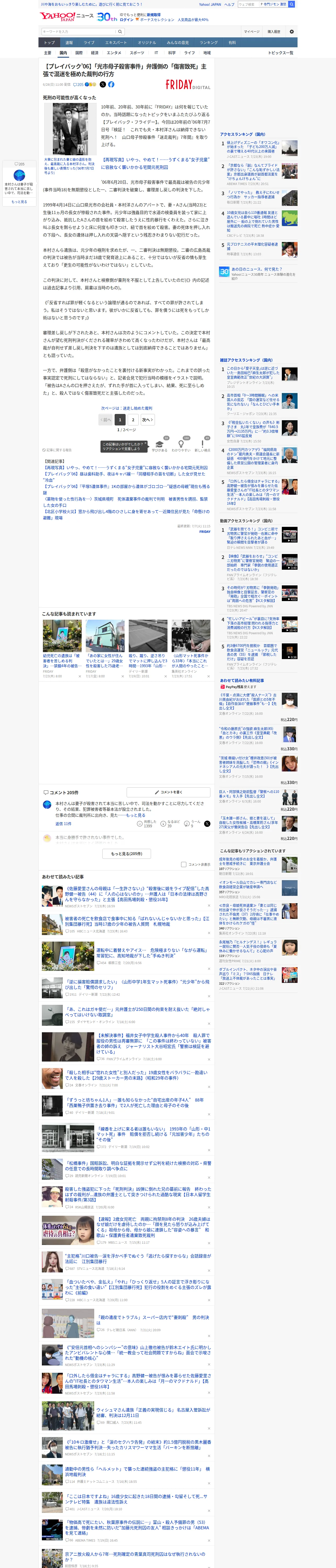The image size is (336, 1568).
Task: Tick the コメント非表示 checkbox
Action: pyautogui.click(x=183, y=864)
